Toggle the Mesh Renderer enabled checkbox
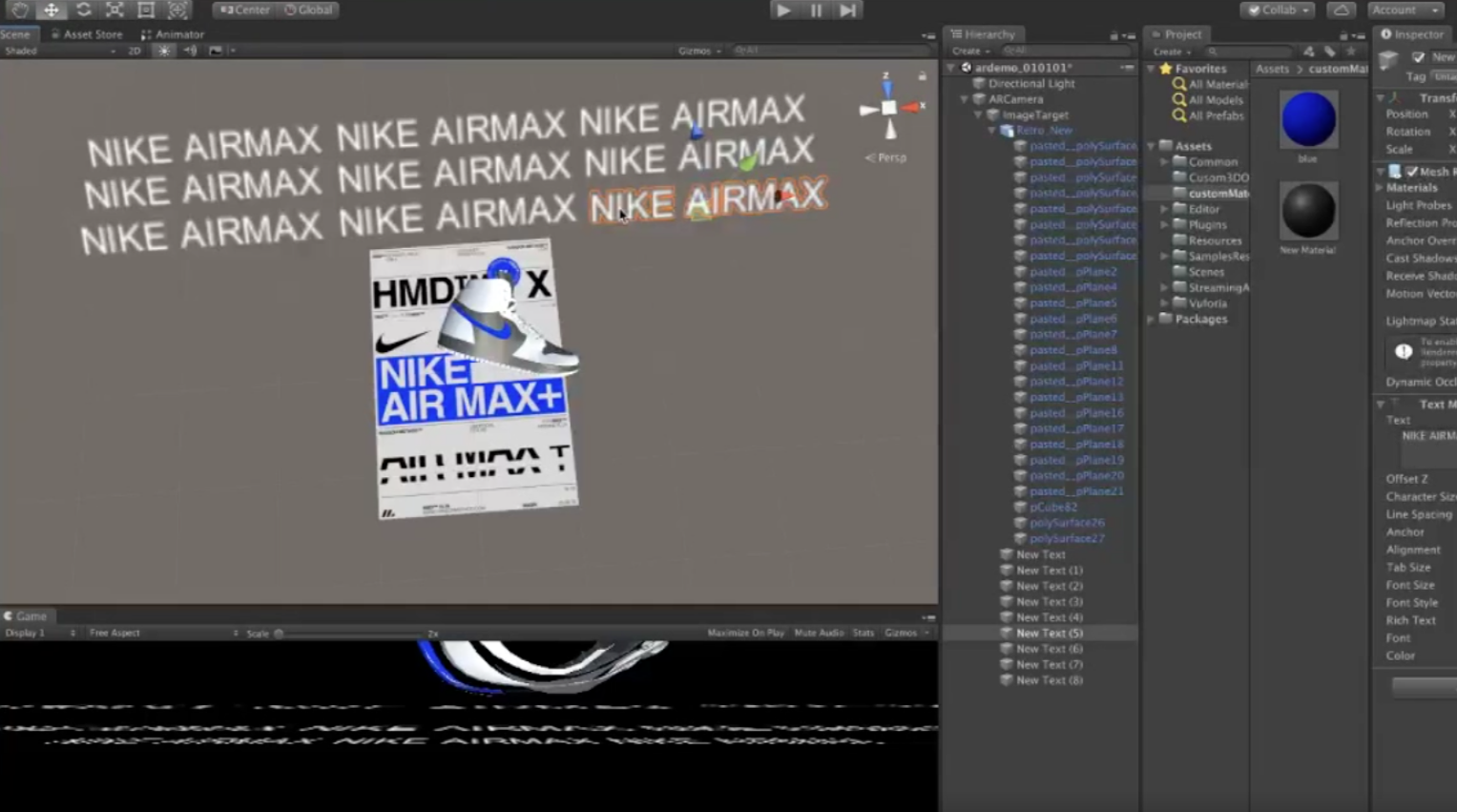The height and width of the screenshot is (812, 1457). point(1411,172)
